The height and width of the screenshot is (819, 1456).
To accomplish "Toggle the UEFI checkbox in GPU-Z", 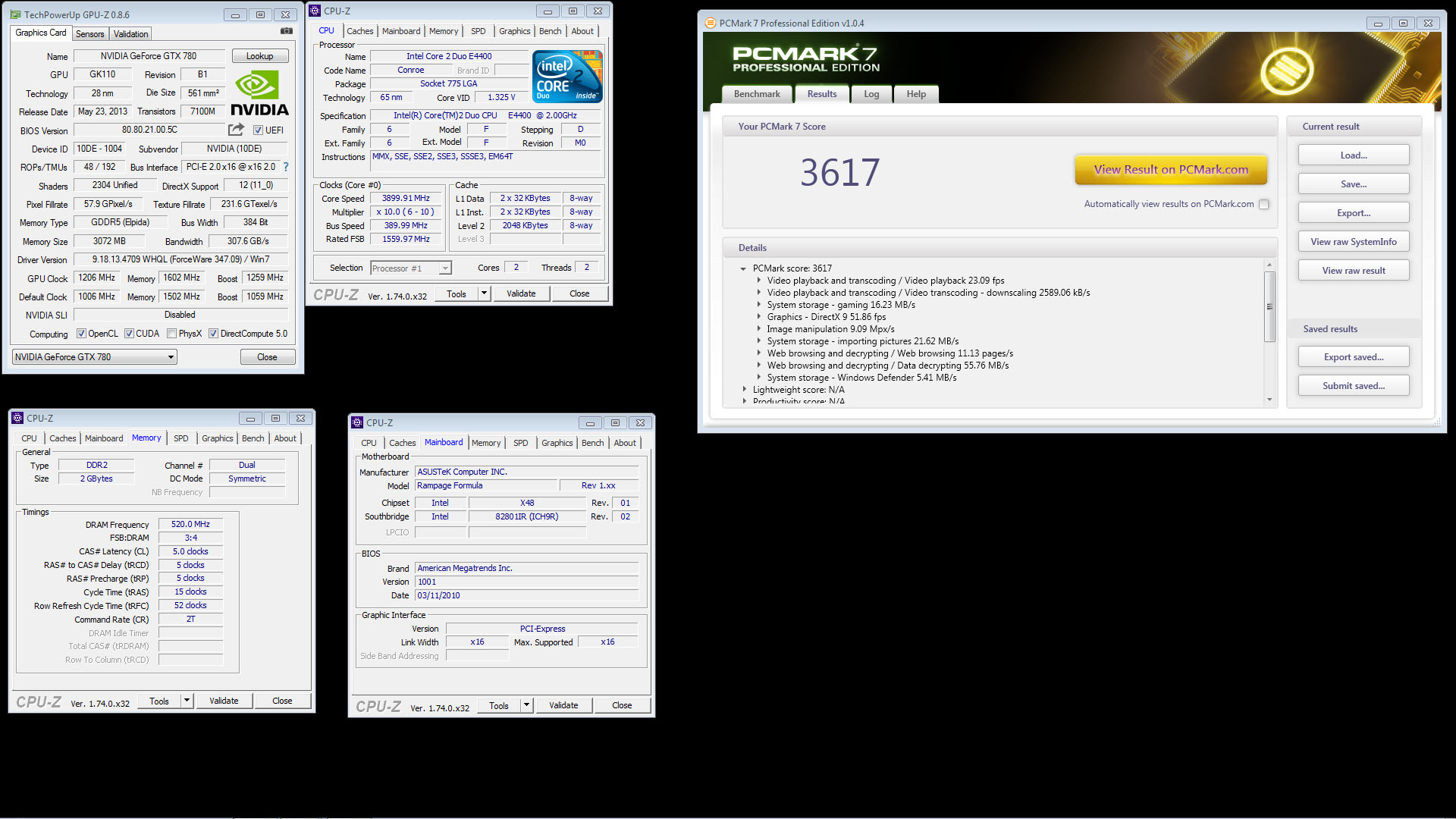I will tap(258, 130).
